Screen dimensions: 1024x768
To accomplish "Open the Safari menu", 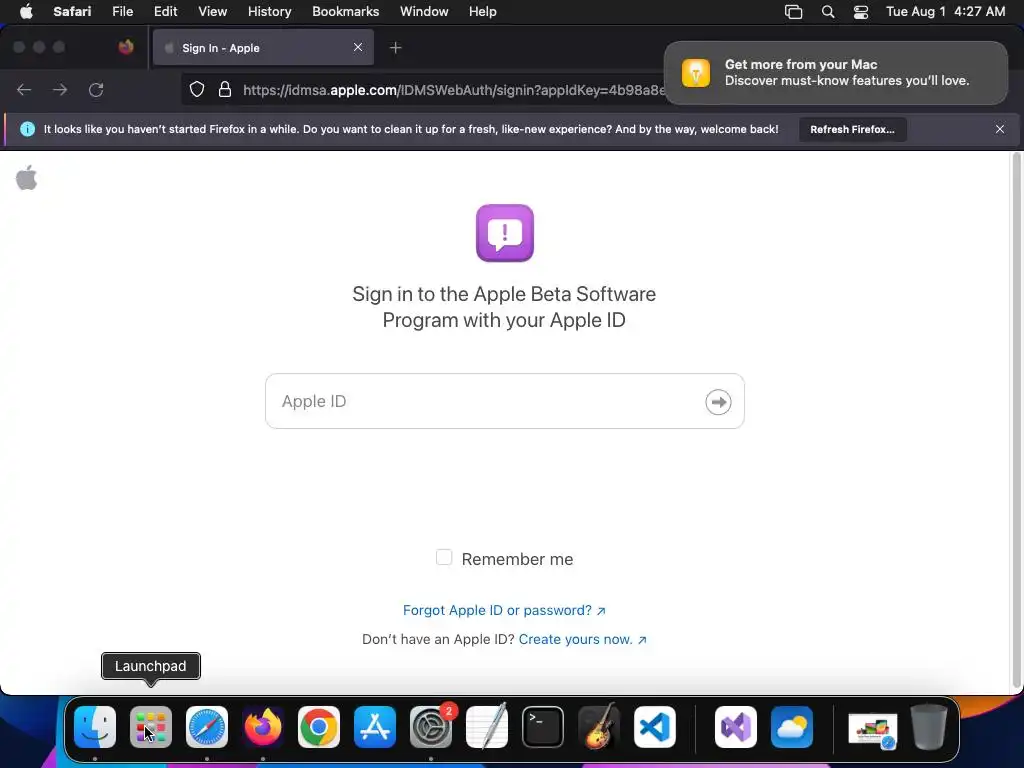I will 72,12.
